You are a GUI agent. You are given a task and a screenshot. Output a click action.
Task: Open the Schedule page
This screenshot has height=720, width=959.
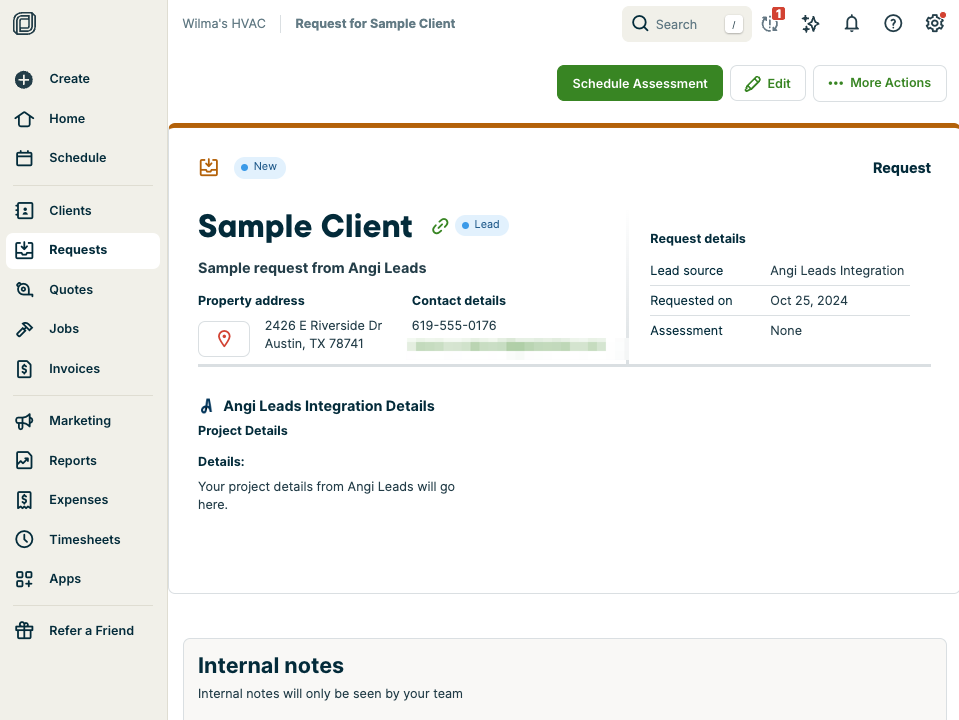click(77, 158)
